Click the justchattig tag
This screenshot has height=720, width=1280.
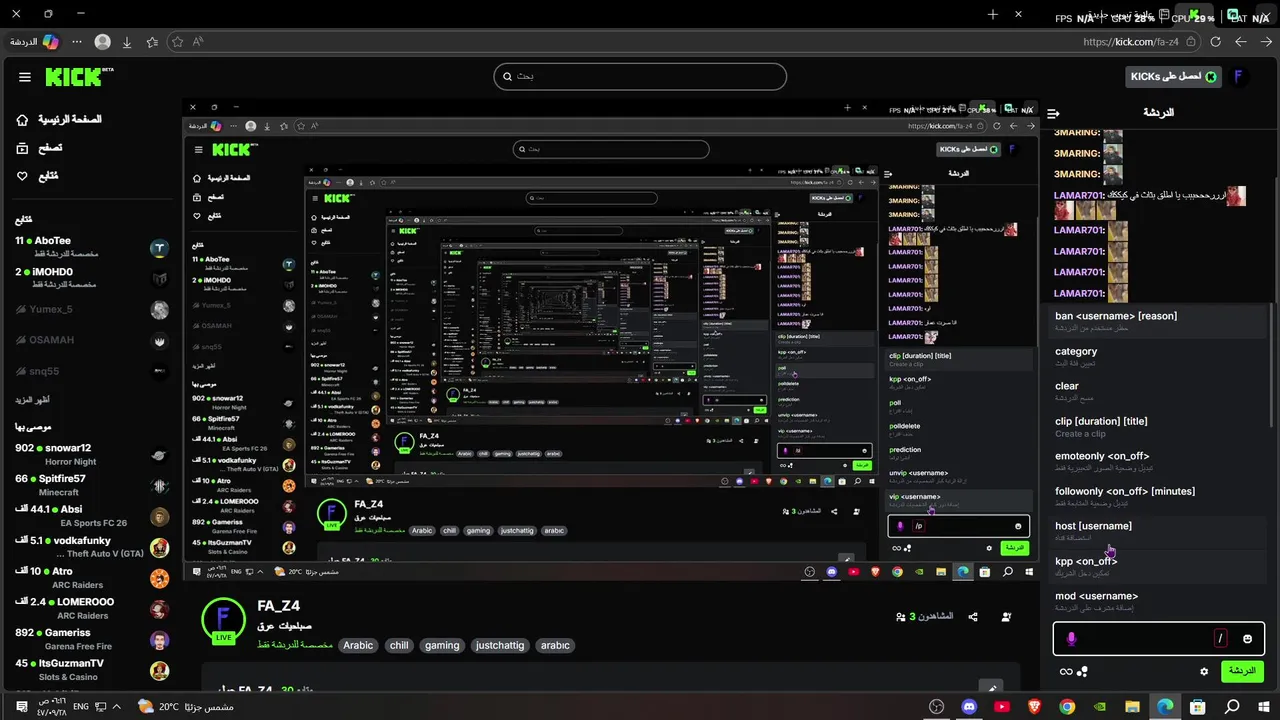pyautogui.click(x=500, y=645)
